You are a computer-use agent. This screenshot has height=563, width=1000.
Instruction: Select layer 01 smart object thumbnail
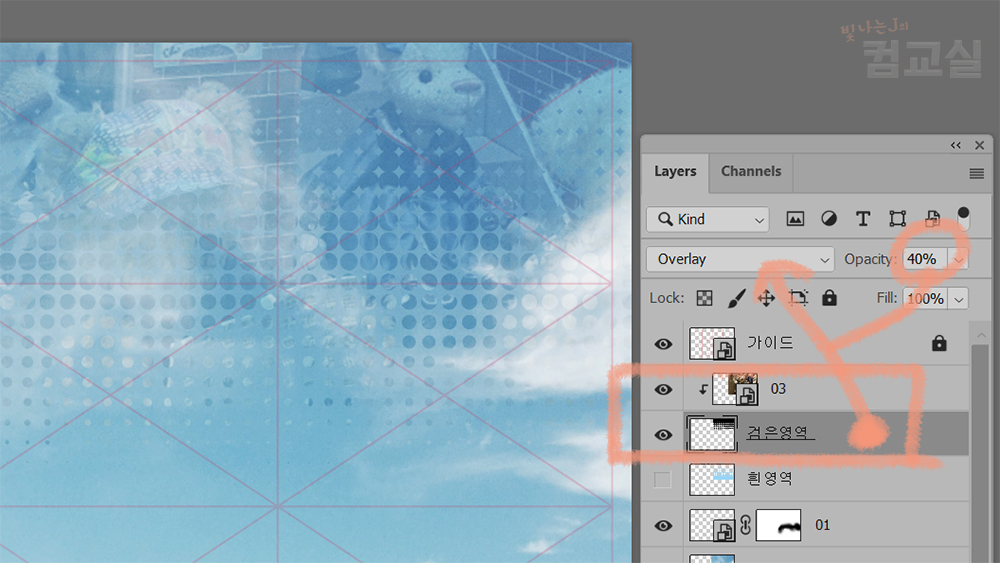[x=712, y=525]
